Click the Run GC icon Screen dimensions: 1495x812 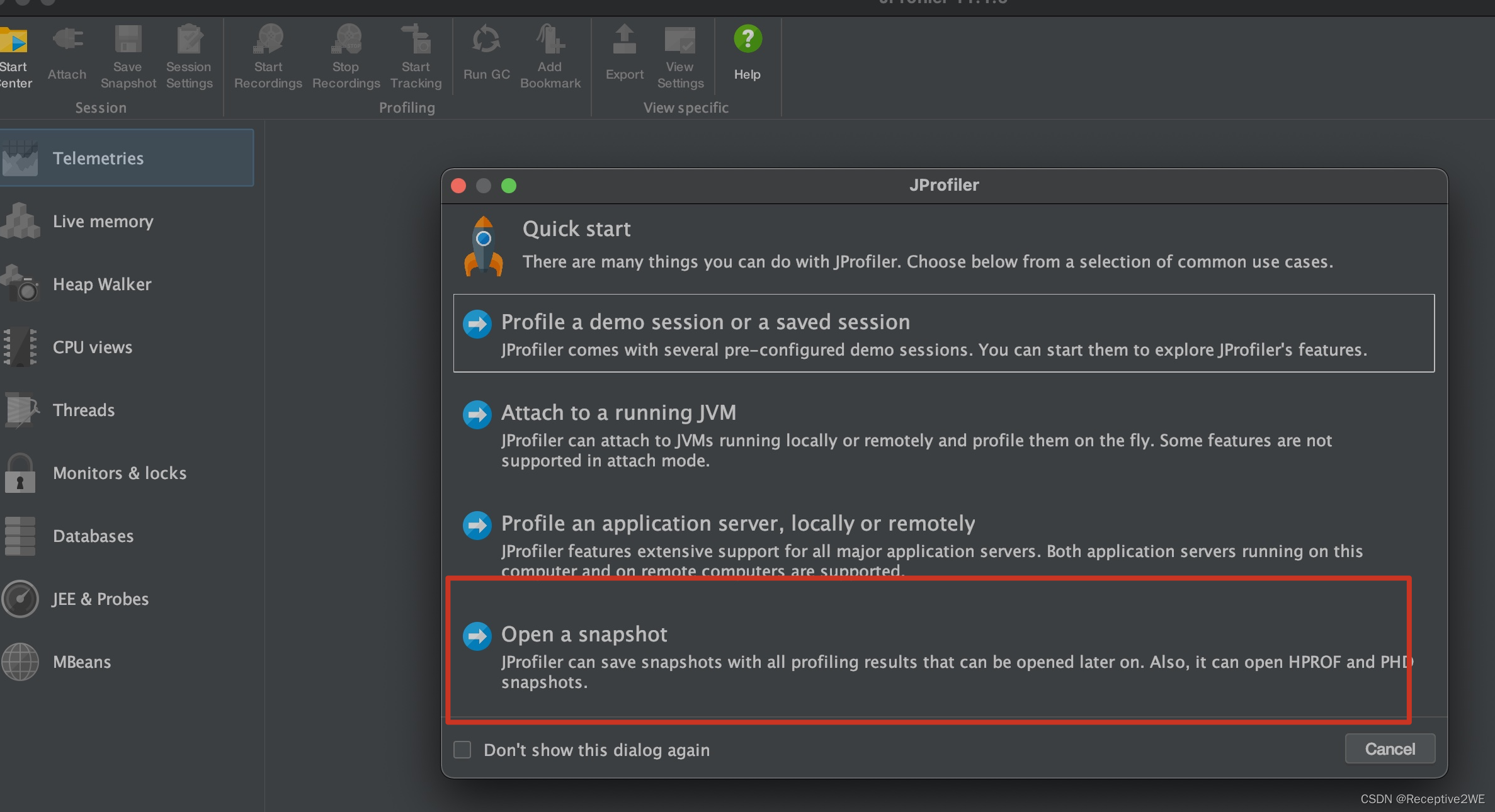point(486,40)
